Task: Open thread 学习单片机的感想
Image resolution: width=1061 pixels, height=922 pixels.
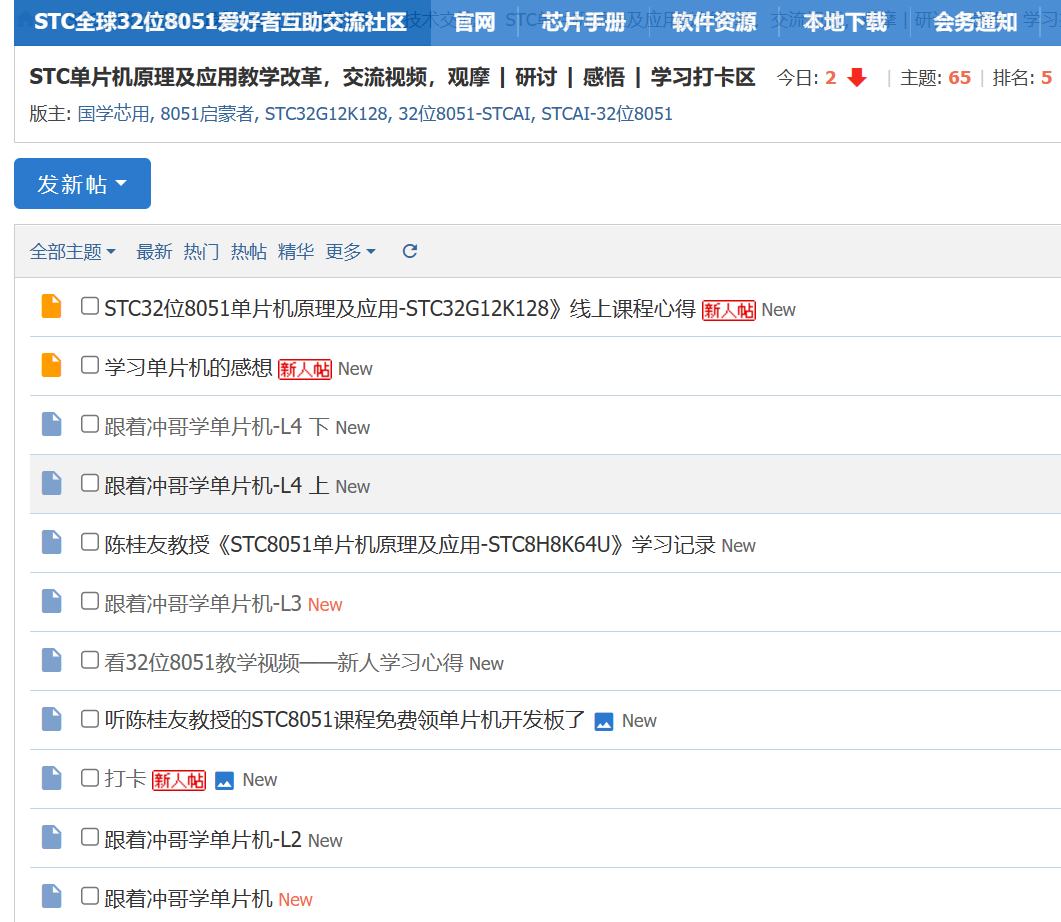Action: pyautogui.click(x=188, y=368)
